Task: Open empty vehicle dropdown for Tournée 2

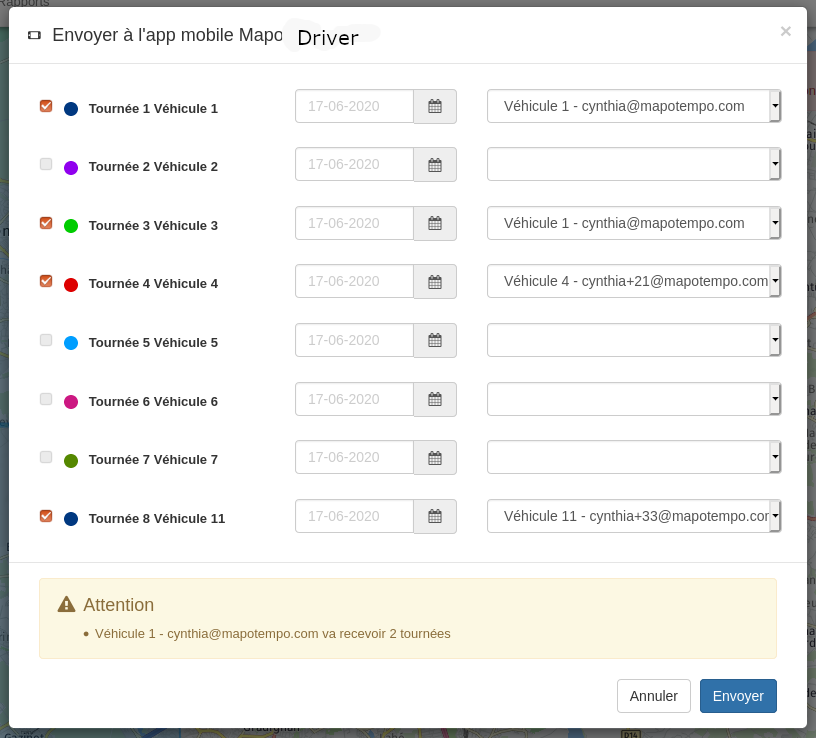Action: click(x=634, y=164)
